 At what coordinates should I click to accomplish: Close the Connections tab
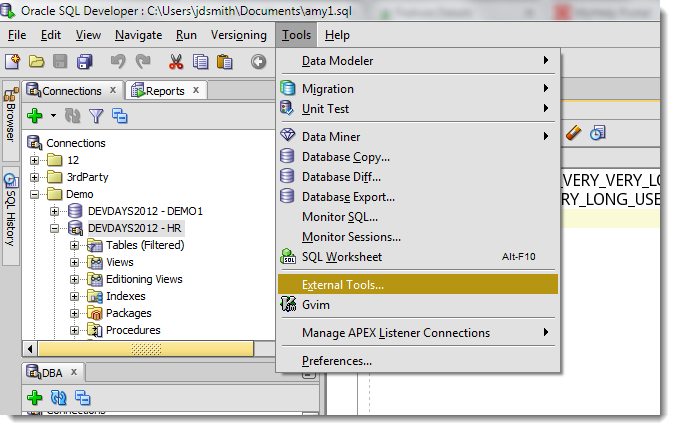point(113,90)
